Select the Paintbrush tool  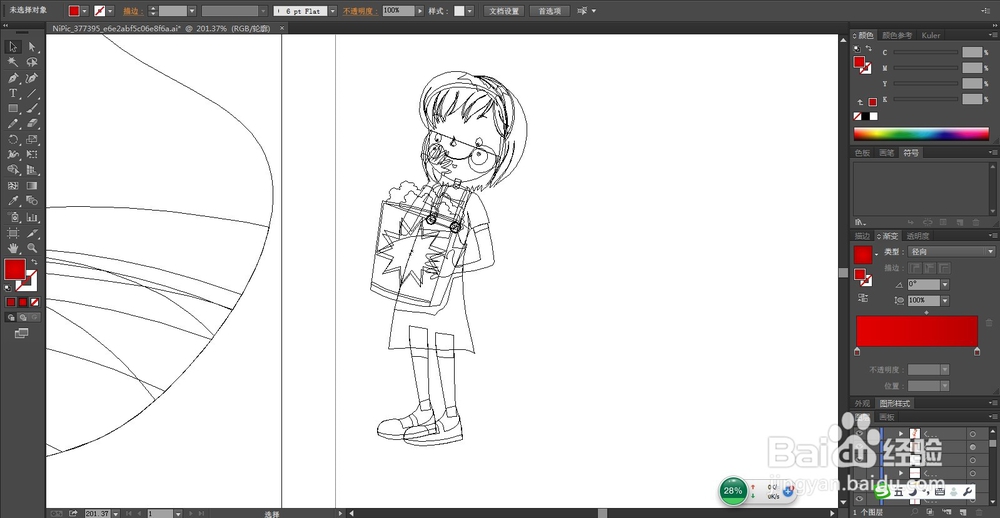(x=32, y=108)
